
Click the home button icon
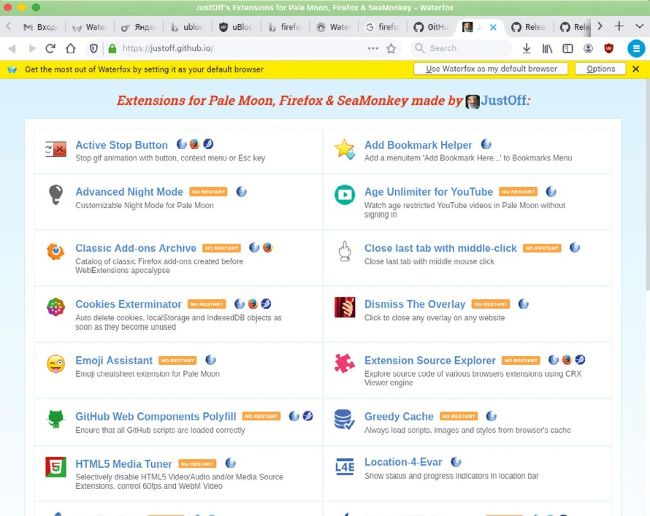click(x=70, y=48)
